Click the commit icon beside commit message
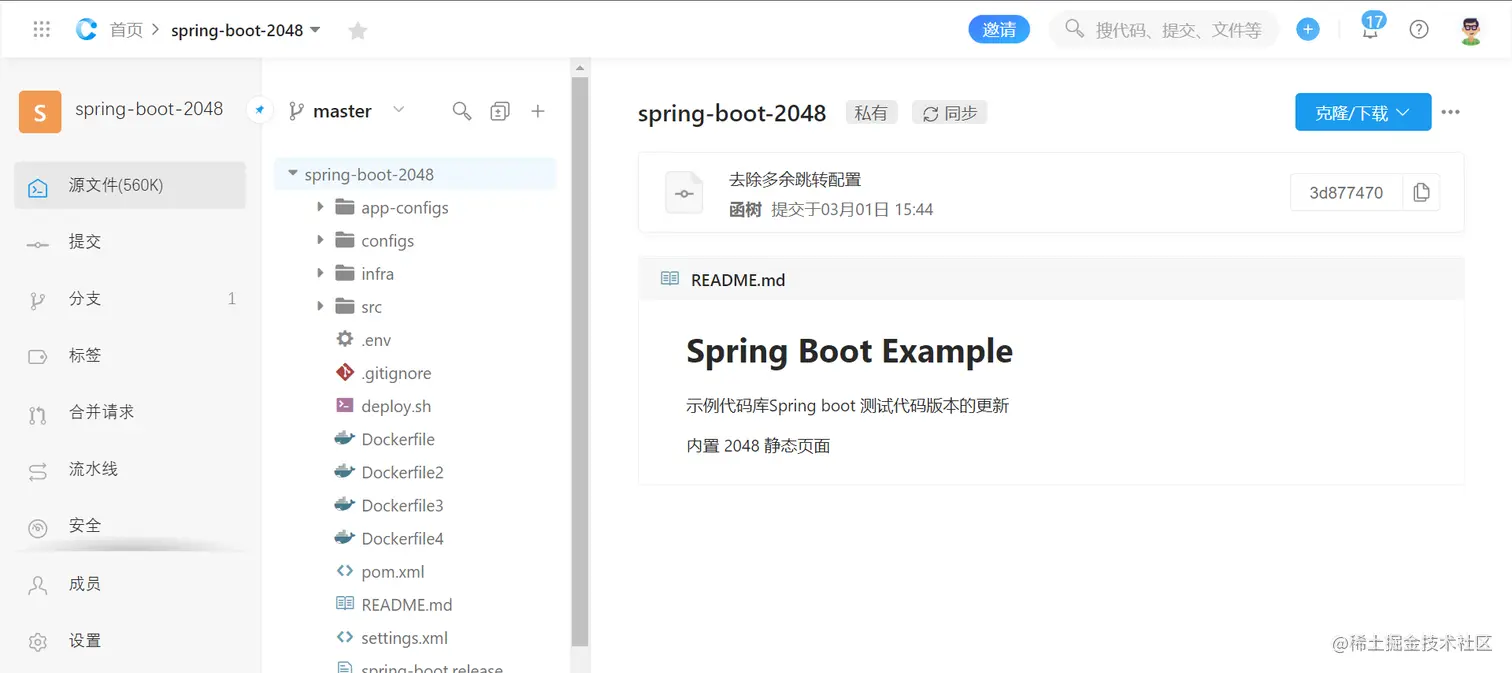The width and height of the screenshot is (1512, 673). click(684, 193)
